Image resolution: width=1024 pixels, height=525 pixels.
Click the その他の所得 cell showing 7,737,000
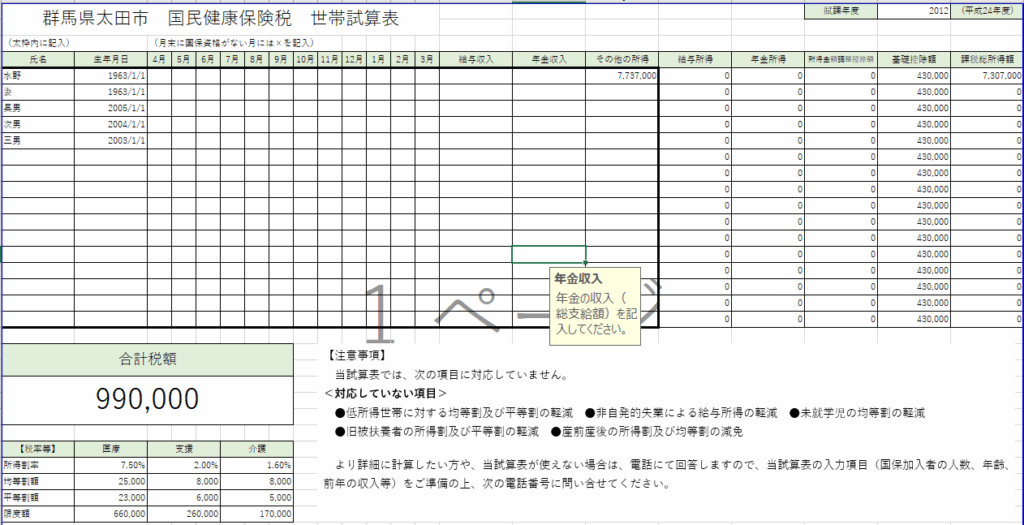[622, 75]
